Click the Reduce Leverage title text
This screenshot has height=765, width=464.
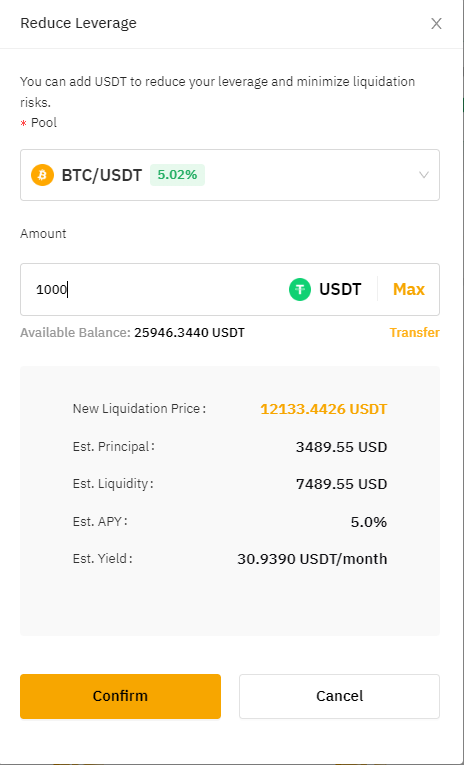[x=78, y=23]
